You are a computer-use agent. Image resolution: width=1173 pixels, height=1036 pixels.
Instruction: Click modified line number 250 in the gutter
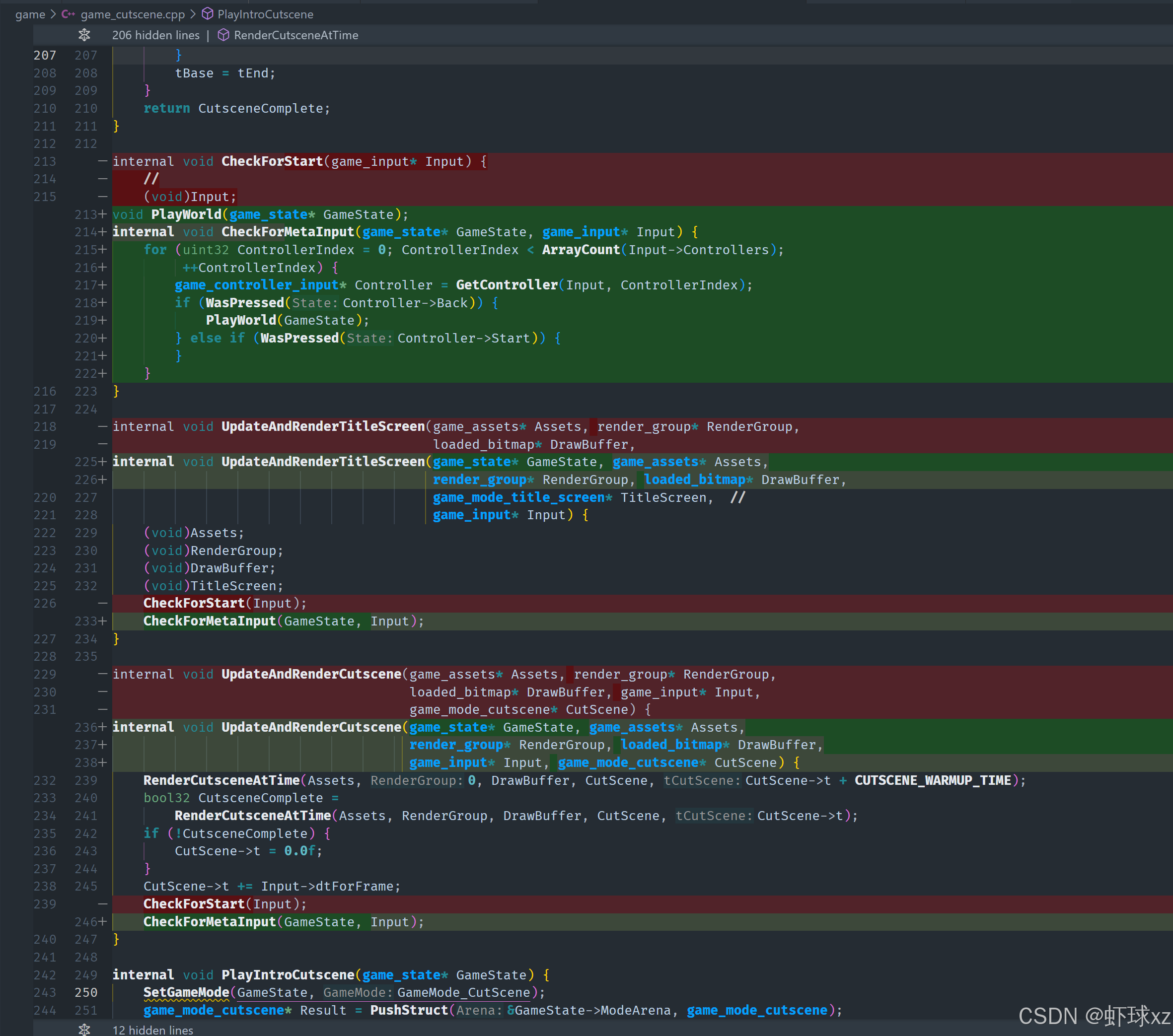pos(86,992)
